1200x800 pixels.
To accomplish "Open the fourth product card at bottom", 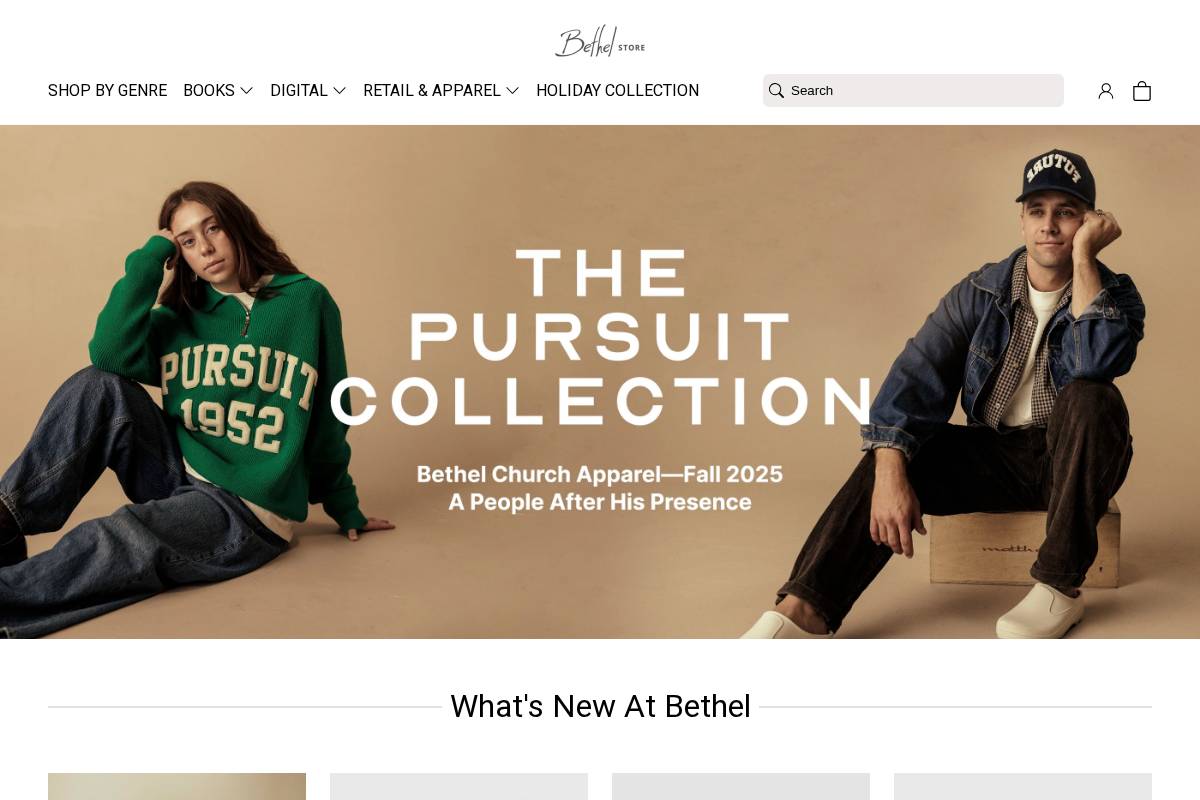I will [1023, 787].
